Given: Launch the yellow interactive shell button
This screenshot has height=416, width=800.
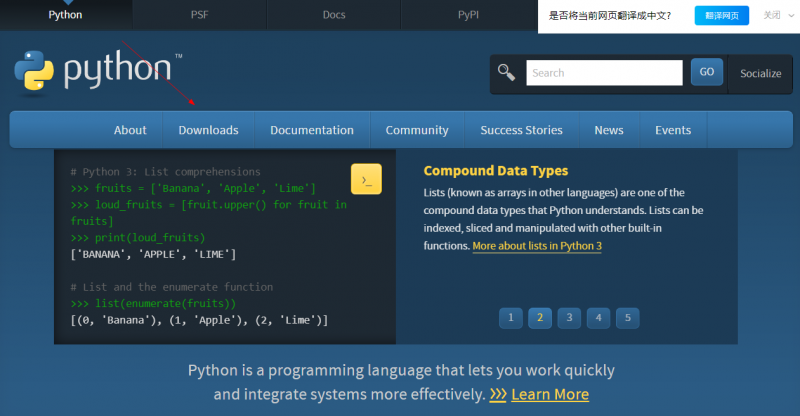Looking at the screenshot, I should [366, 179].
